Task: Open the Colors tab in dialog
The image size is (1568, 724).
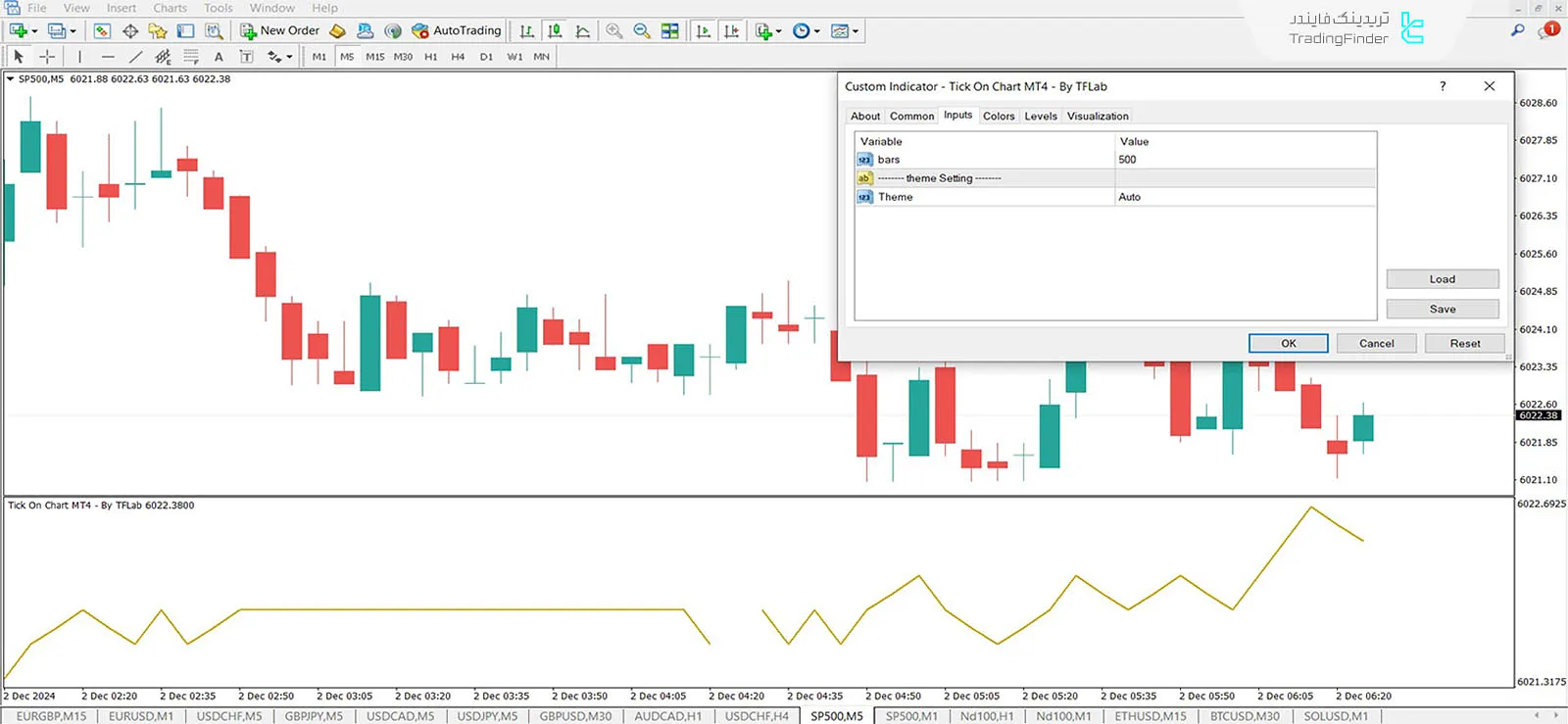Action: pos(999,116)
